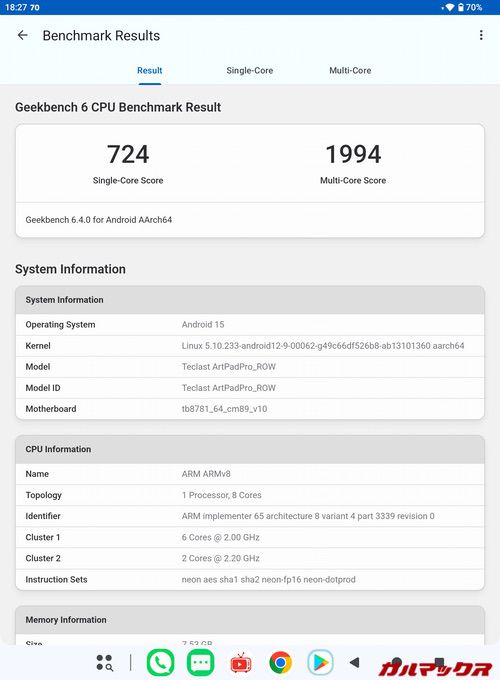The width and height of the screenshot is (500, 680).
Task: Open the Chrome browser
Action: click(x=281, y=663)
